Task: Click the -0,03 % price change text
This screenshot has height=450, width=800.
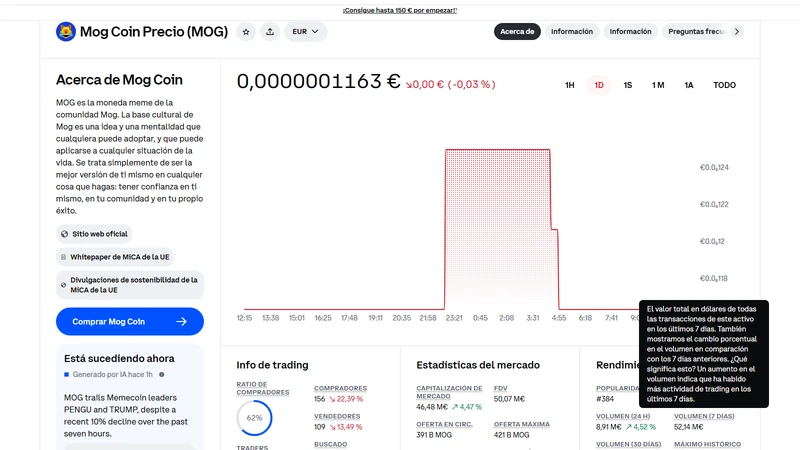Action: [471, 85]
